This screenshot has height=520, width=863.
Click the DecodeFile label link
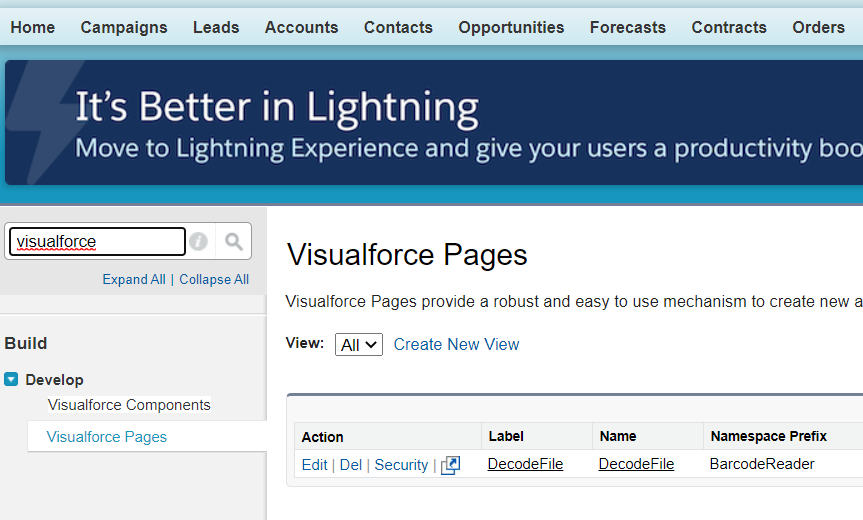tap(525, 464)
